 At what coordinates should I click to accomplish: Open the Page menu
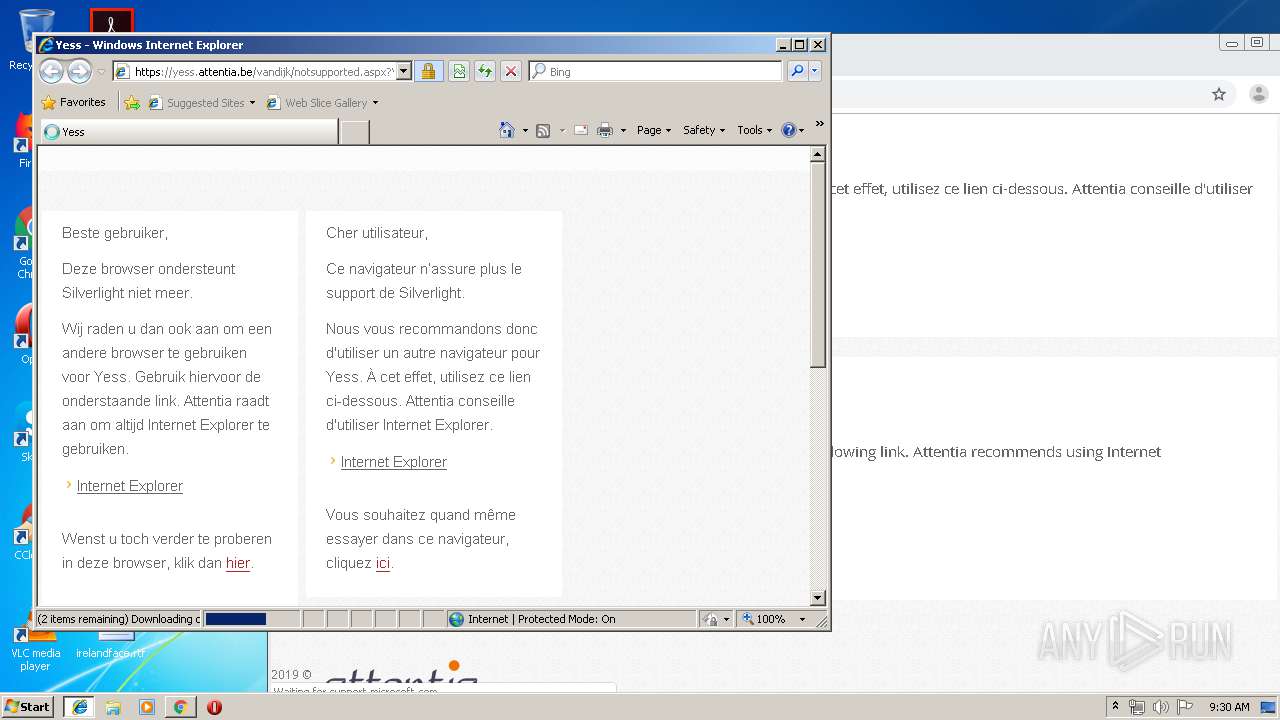(x=654, y=130)
